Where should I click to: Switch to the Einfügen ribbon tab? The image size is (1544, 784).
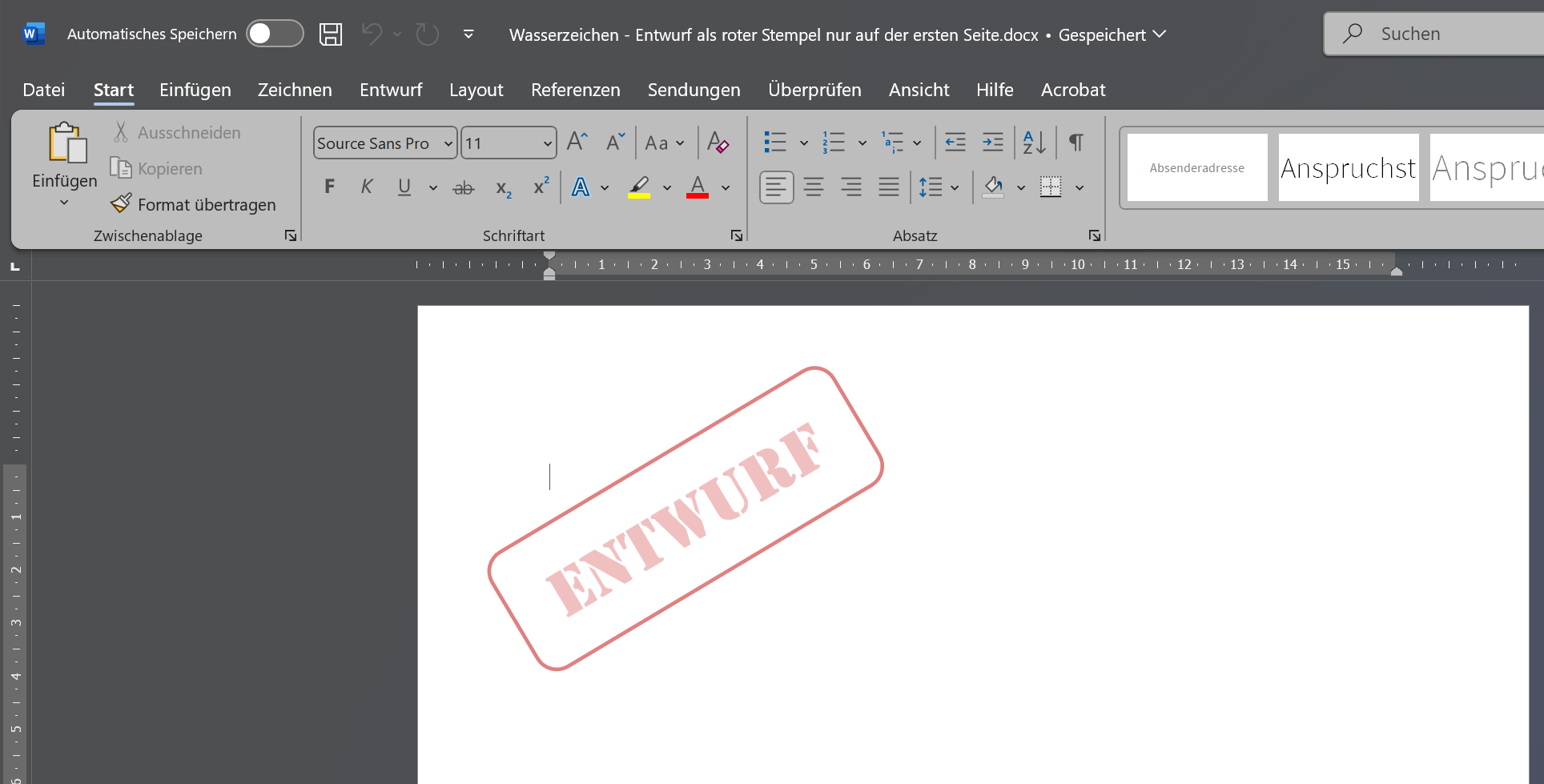[195, 90]
